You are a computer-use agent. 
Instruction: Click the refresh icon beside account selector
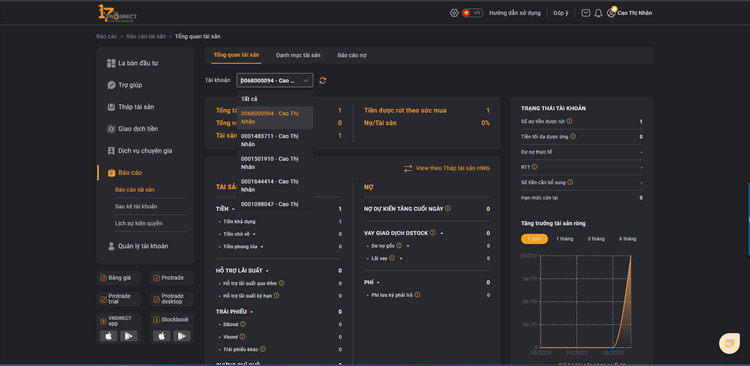(322, 80)
